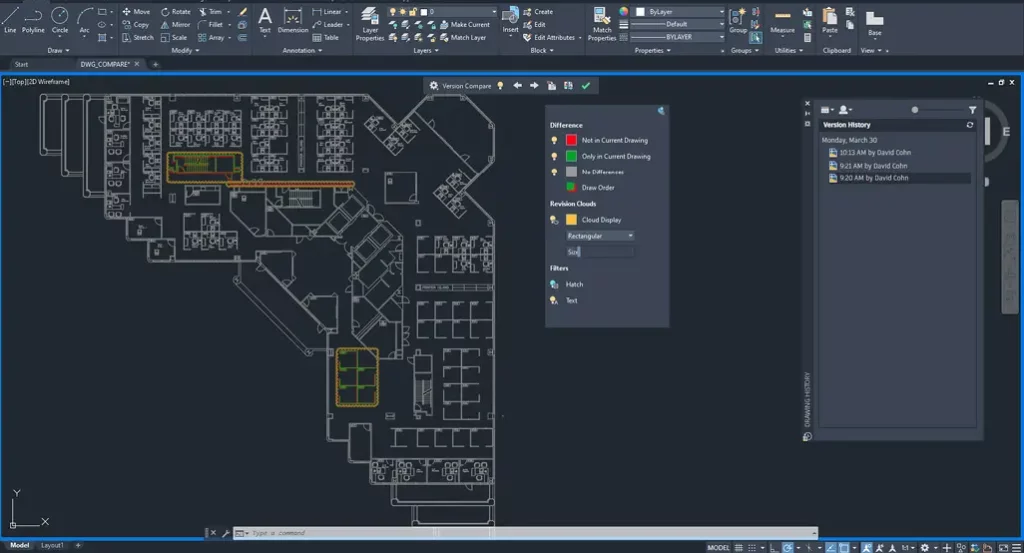Click the Group tool
Screen dimensions: 1024x553
(x=738, y=20)
